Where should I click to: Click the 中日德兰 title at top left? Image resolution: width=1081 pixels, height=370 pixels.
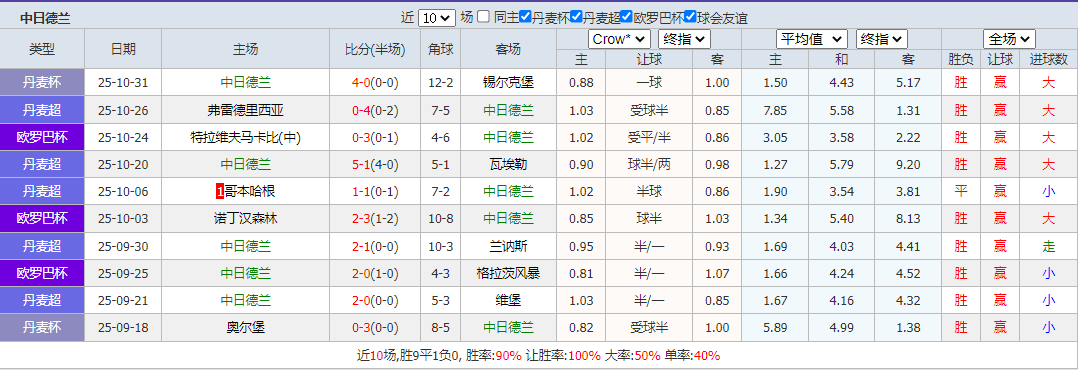45,19
